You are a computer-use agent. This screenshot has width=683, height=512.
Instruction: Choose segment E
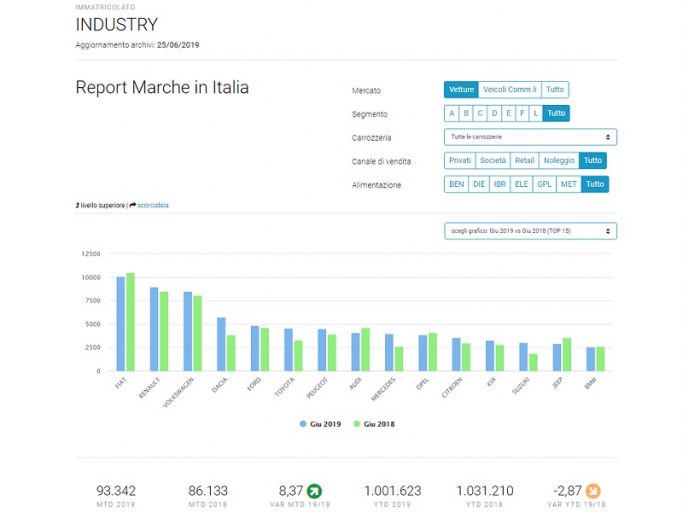[508, 113]
